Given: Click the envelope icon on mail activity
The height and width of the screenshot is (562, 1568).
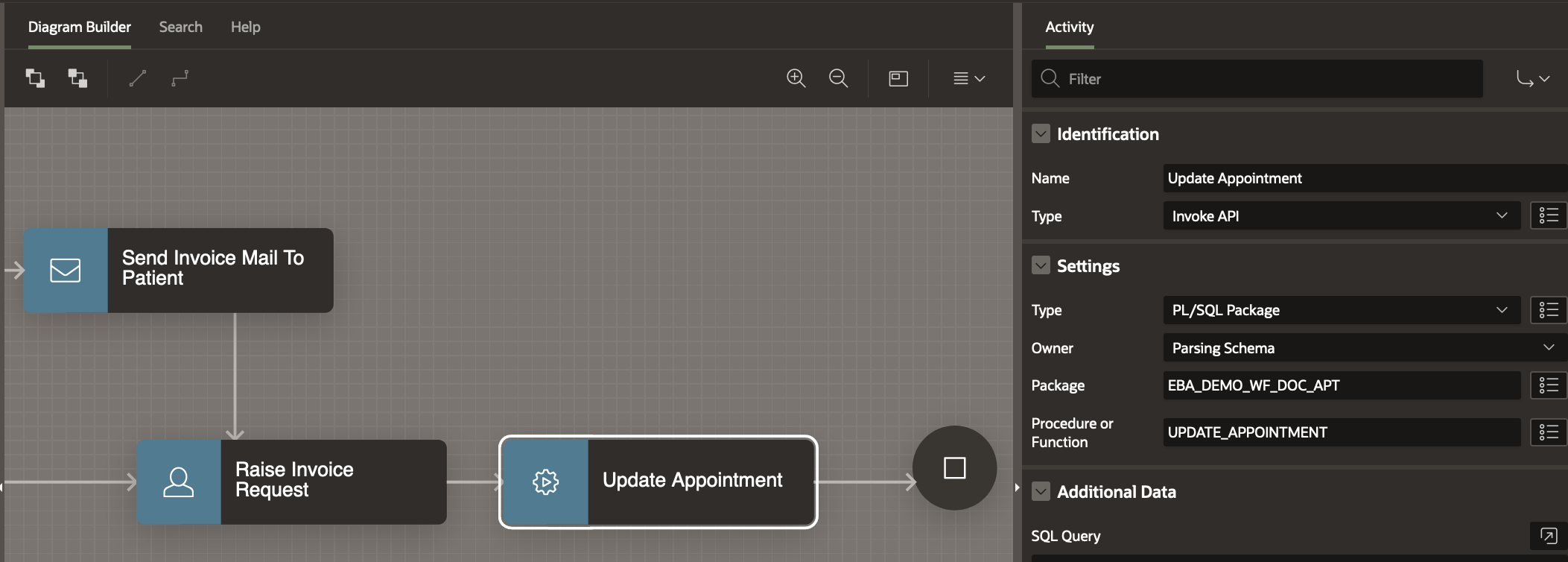Looking at the screenshot, I should (x=66, y=270).
